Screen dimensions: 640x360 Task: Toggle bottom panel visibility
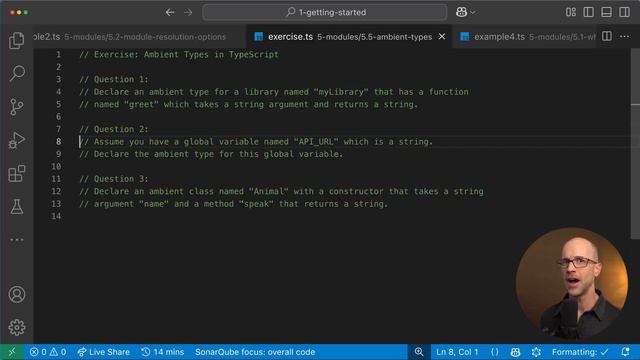coord(607,12)
